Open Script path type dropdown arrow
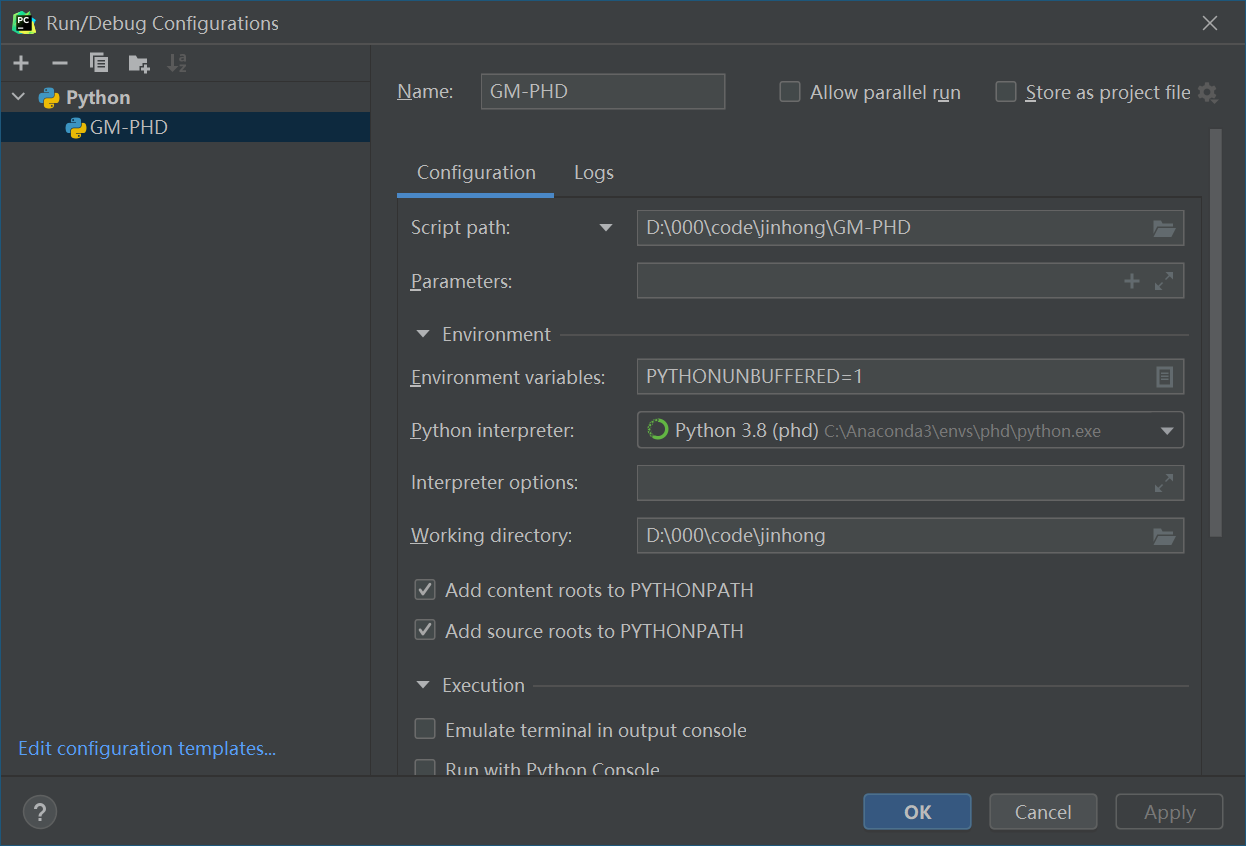Image resolution: width=1246 pixels, height=846 pixels. (x=605, y=228)
